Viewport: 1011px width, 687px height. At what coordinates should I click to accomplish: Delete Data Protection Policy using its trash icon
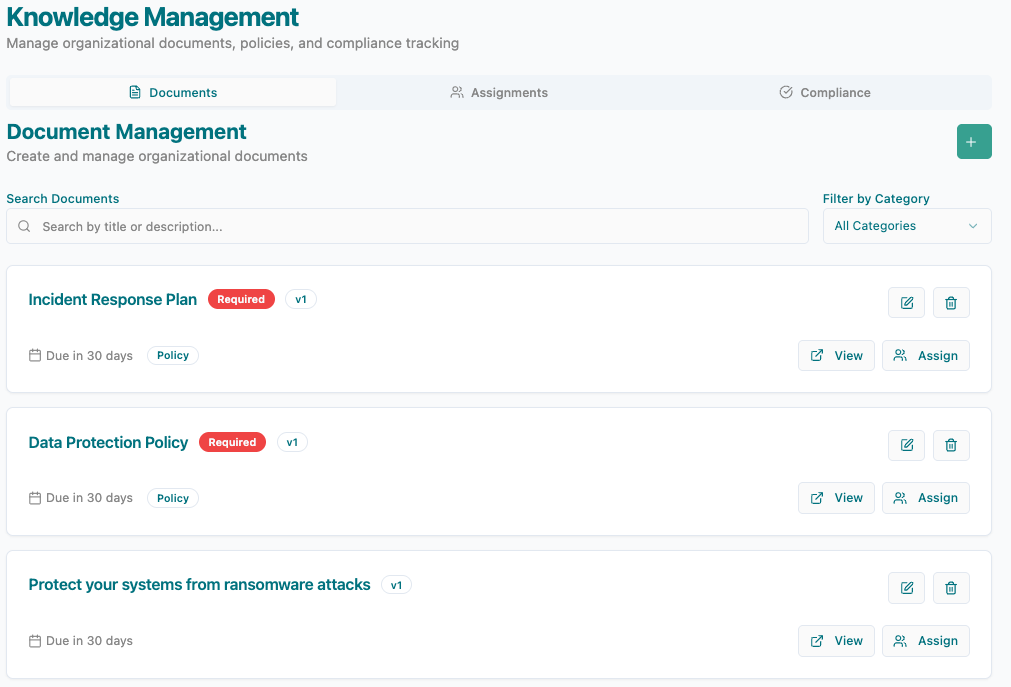(x=950, y=445)
